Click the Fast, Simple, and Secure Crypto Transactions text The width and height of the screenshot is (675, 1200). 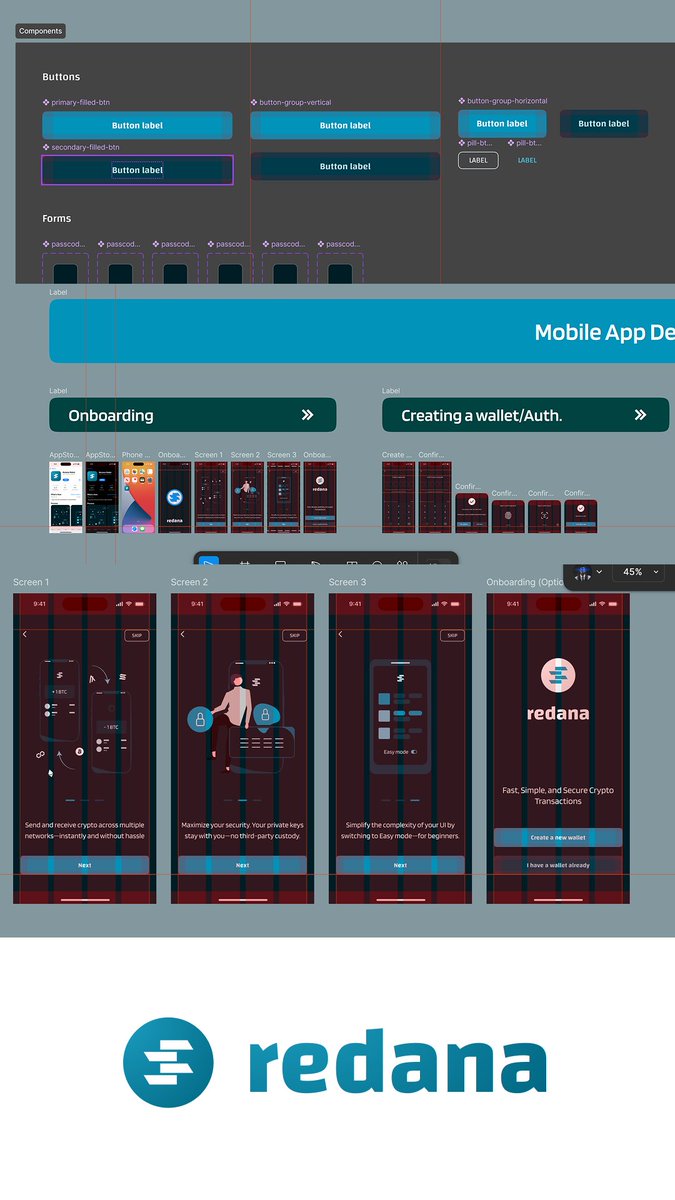pyautogui.click(x=558, y=795)
